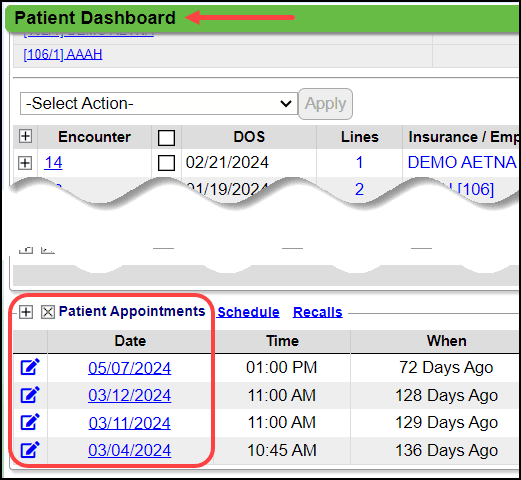Image resolution: width=521 pixels, height=480 pixels.
Task: Click the DEMO AETNA insurance entry
Action: [x=462, y=163]
